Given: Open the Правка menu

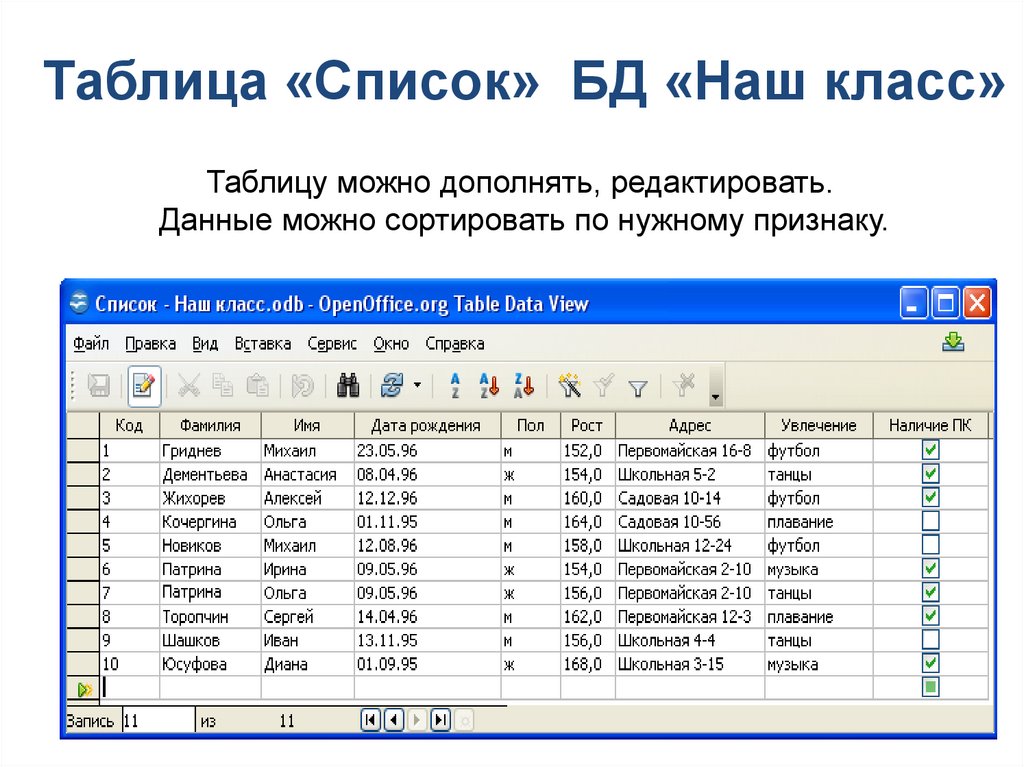Looking at the screenshot, I should click(x=150, y=344).
